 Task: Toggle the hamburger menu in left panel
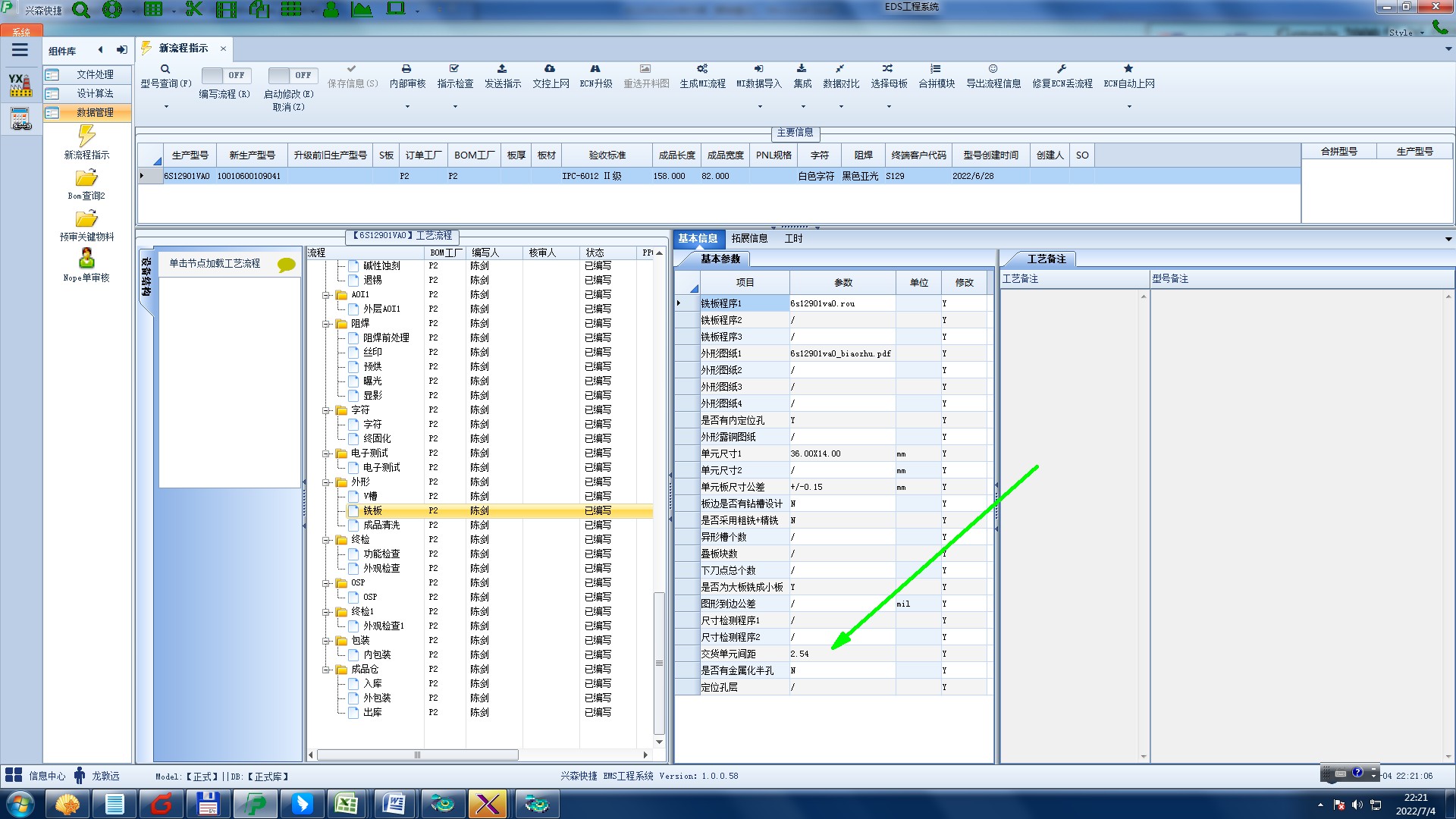pos(20,50)
